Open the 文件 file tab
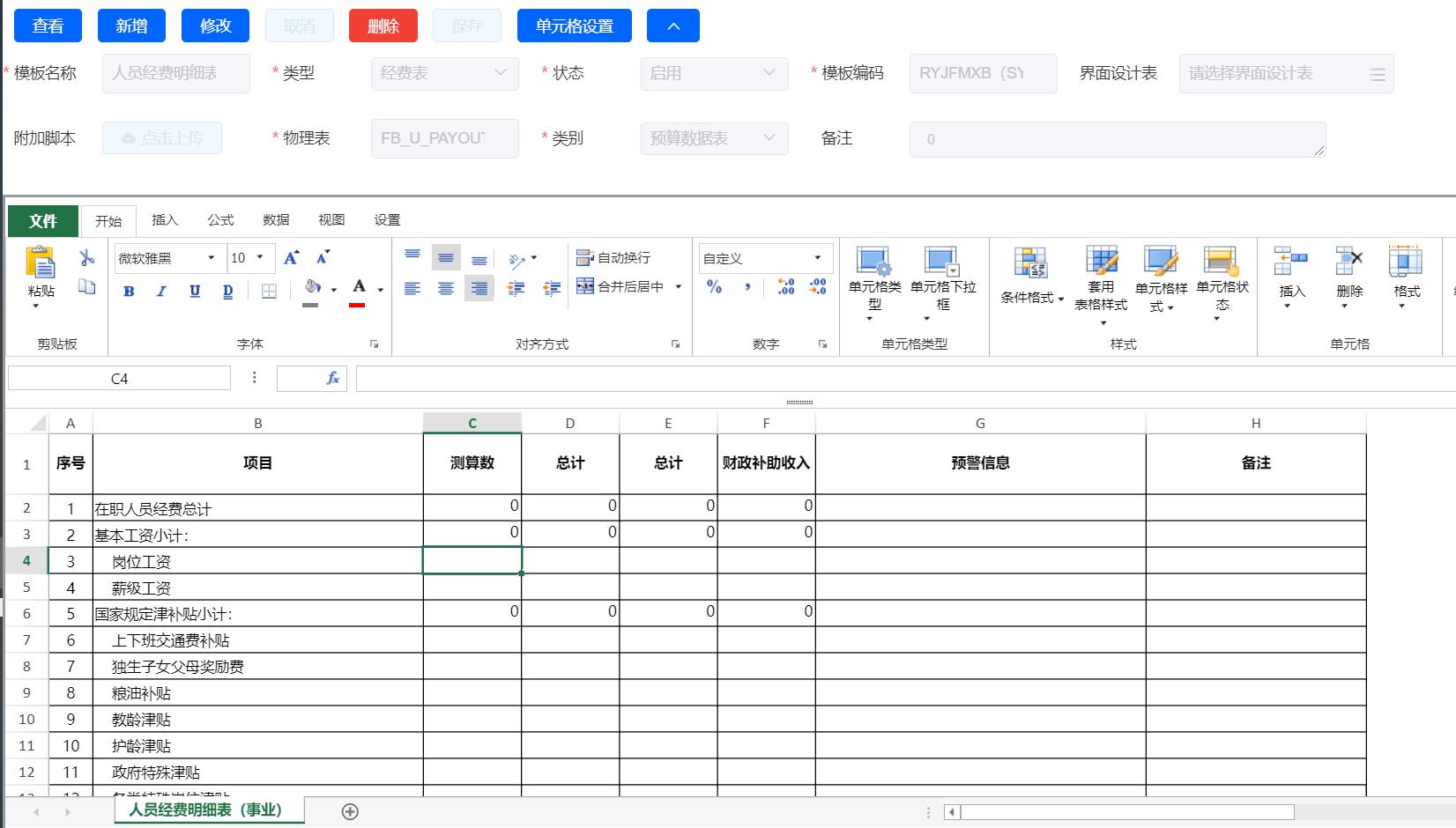Image resolution: width=1456 pixels, height=828 pixels. click(x=43, y=221)
